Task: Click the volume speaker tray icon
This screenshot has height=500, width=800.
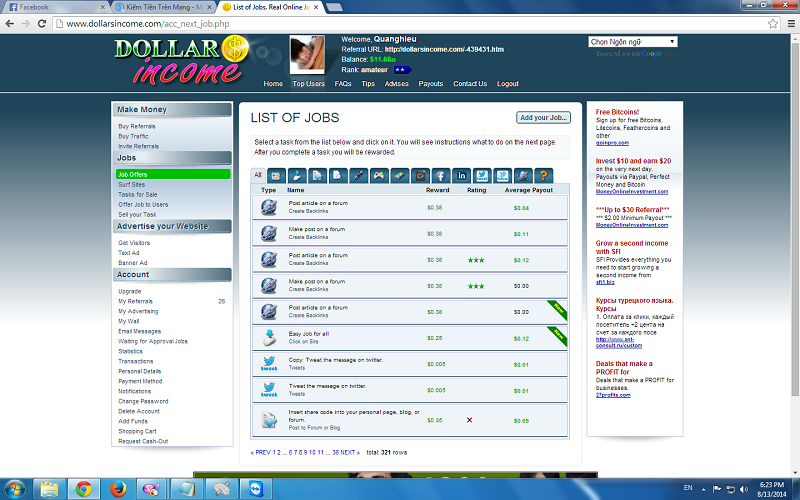Action: pyautogui.click(x=744, y=489)
